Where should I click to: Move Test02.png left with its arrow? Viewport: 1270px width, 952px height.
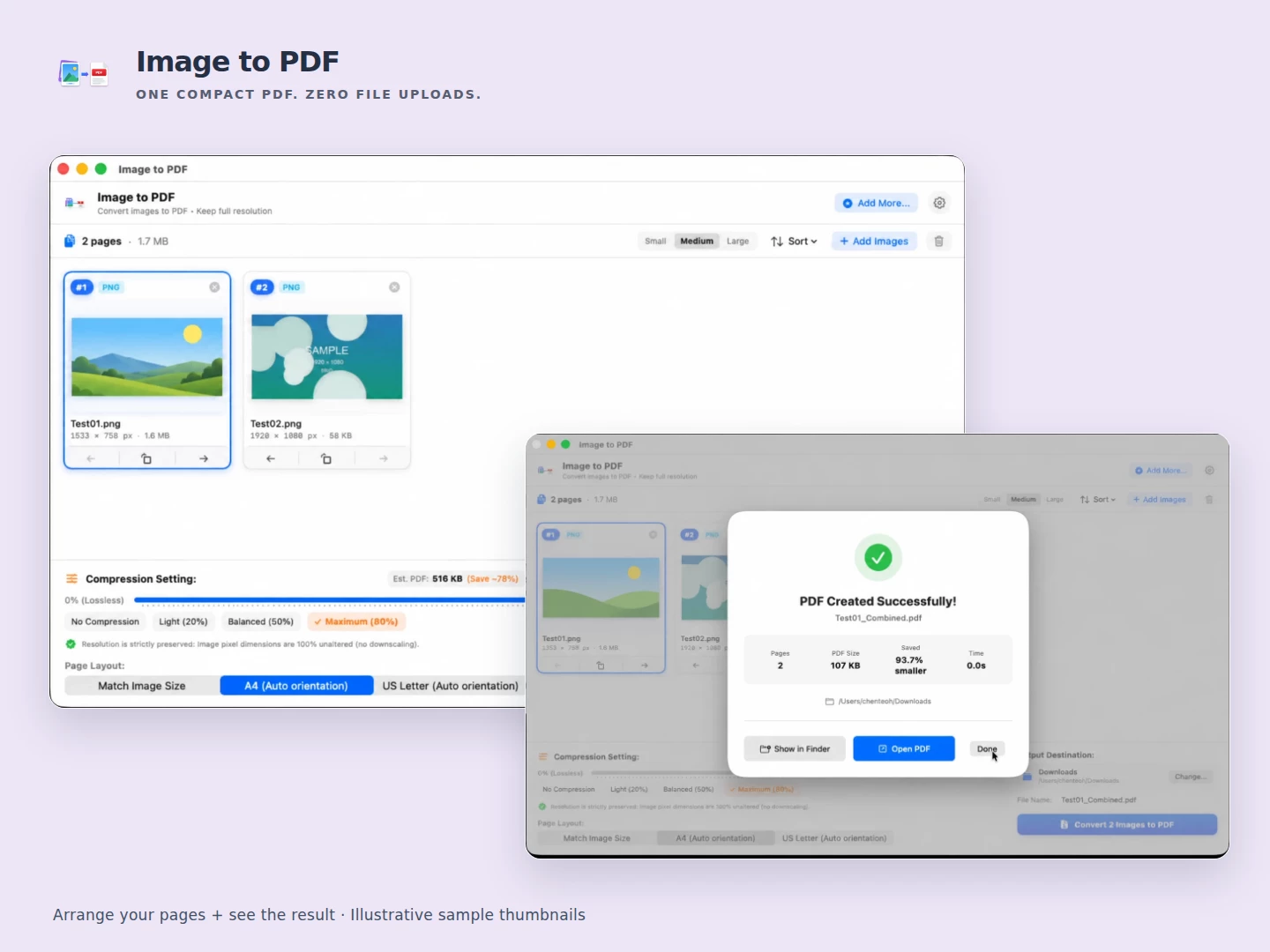[271, 458]
